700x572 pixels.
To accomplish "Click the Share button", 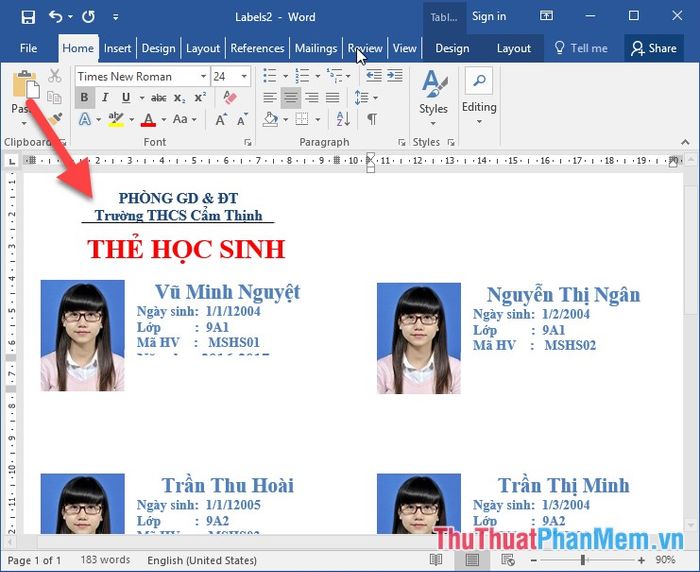I will pos(653,48).
